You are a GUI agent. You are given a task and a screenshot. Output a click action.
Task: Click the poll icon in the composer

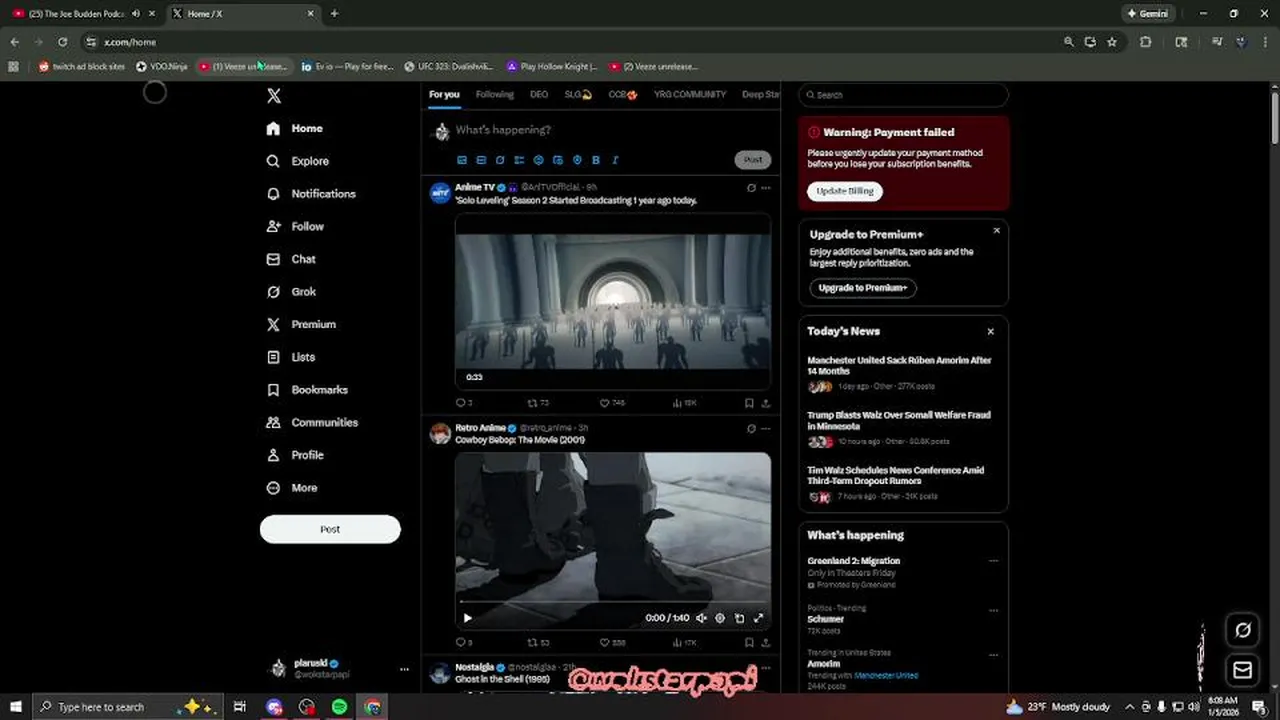point(519,160)
